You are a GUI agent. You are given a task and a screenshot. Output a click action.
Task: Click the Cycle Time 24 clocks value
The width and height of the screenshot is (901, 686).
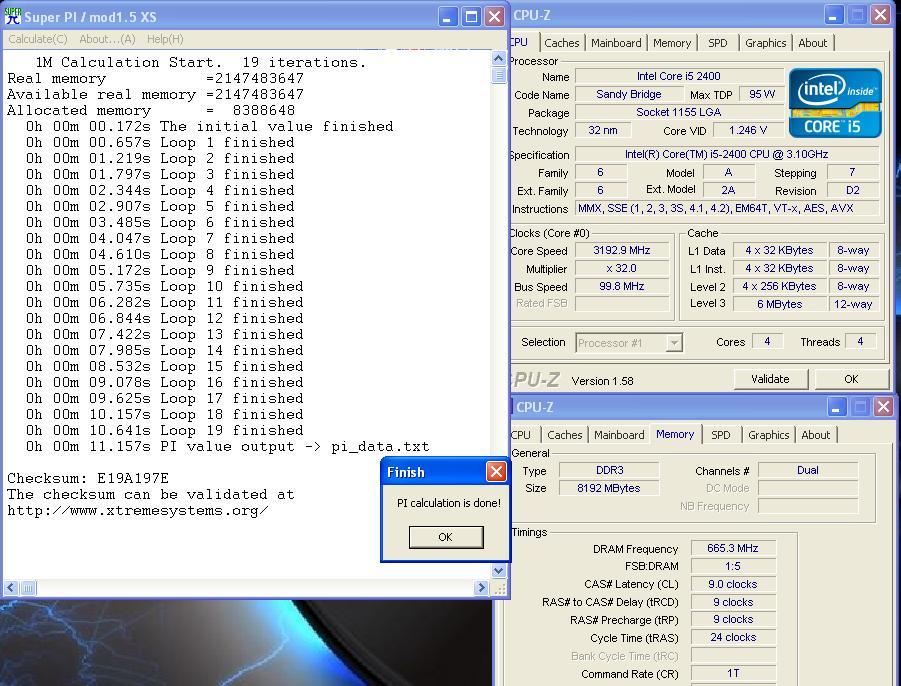point(733,638)
